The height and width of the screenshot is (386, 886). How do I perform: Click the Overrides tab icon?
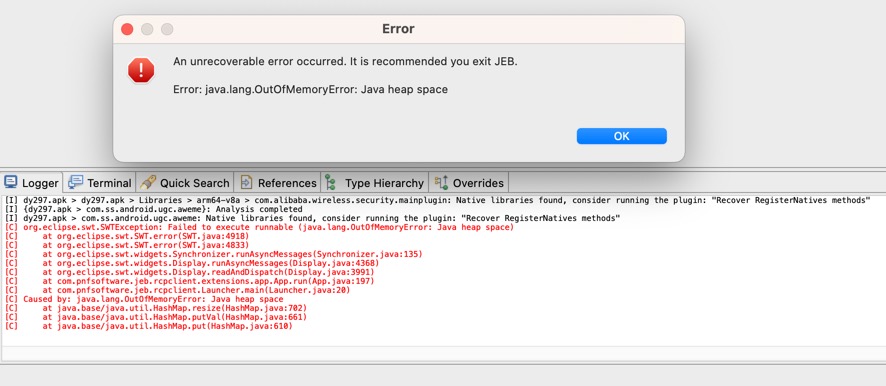441,182
